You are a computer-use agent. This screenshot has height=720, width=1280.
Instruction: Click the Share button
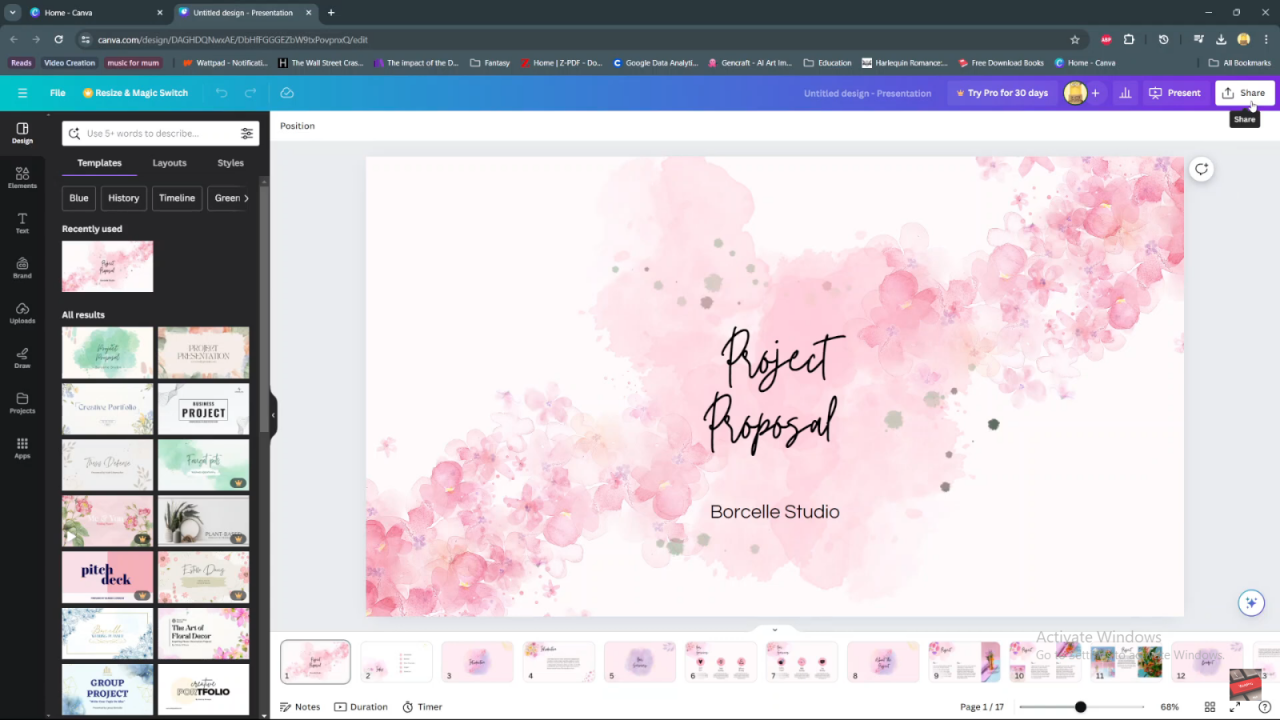click(1244, 93)
